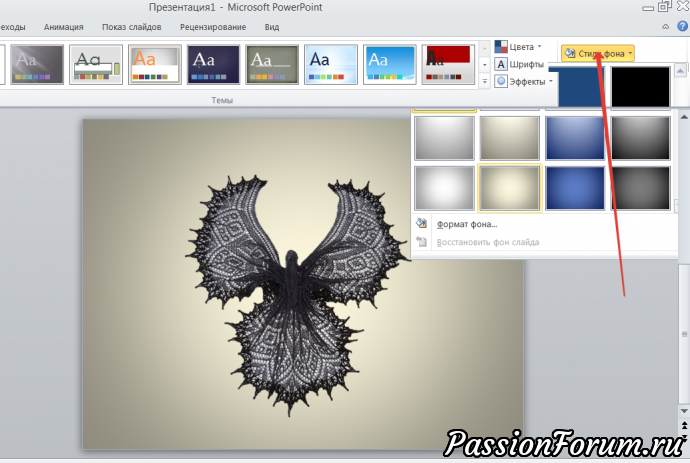Screen dimensions: 690x463
Task: Switch to the Анимация ribbon tab
Action: tap(64, 27)
